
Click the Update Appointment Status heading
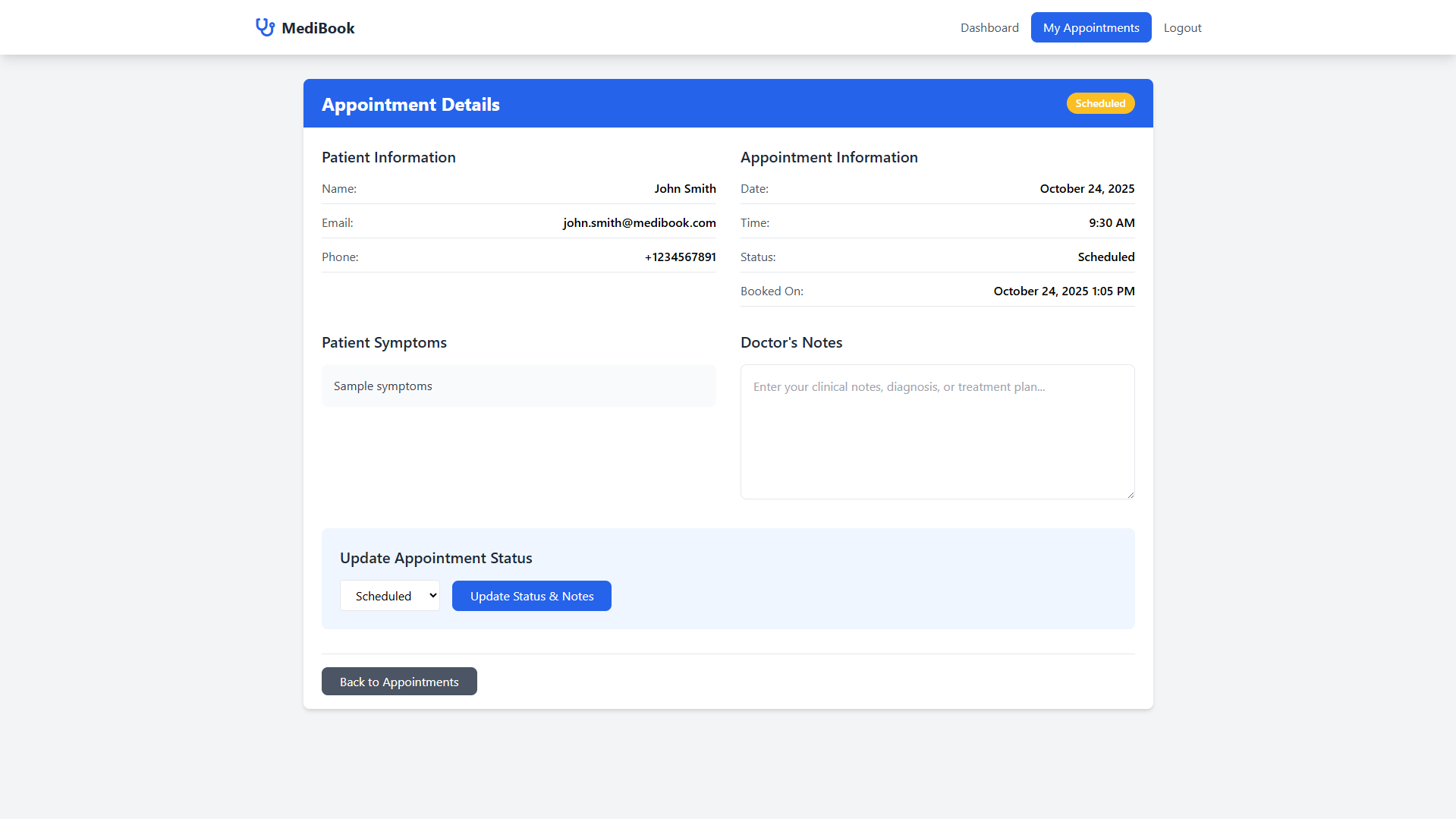(x=436, y=558)
